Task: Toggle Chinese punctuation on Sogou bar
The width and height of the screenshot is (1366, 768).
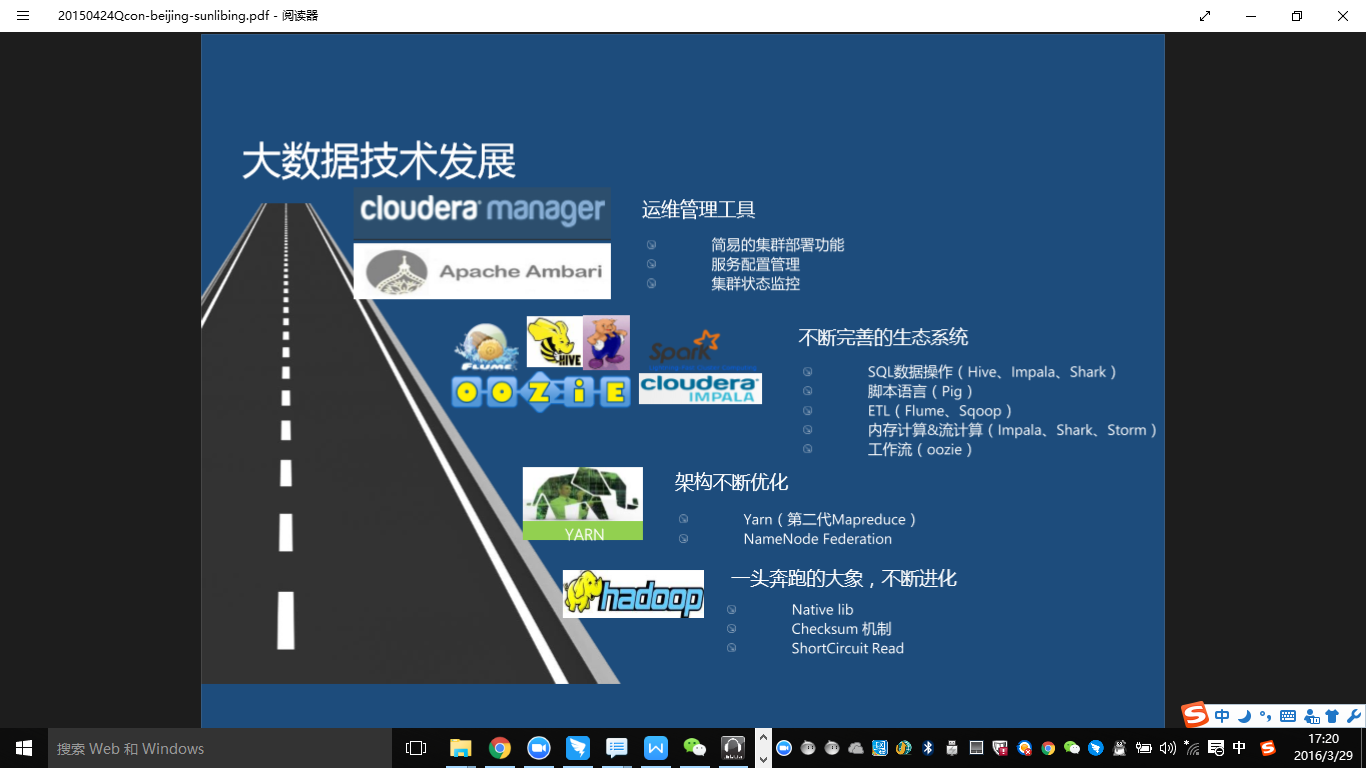Action: [1265, 716]
